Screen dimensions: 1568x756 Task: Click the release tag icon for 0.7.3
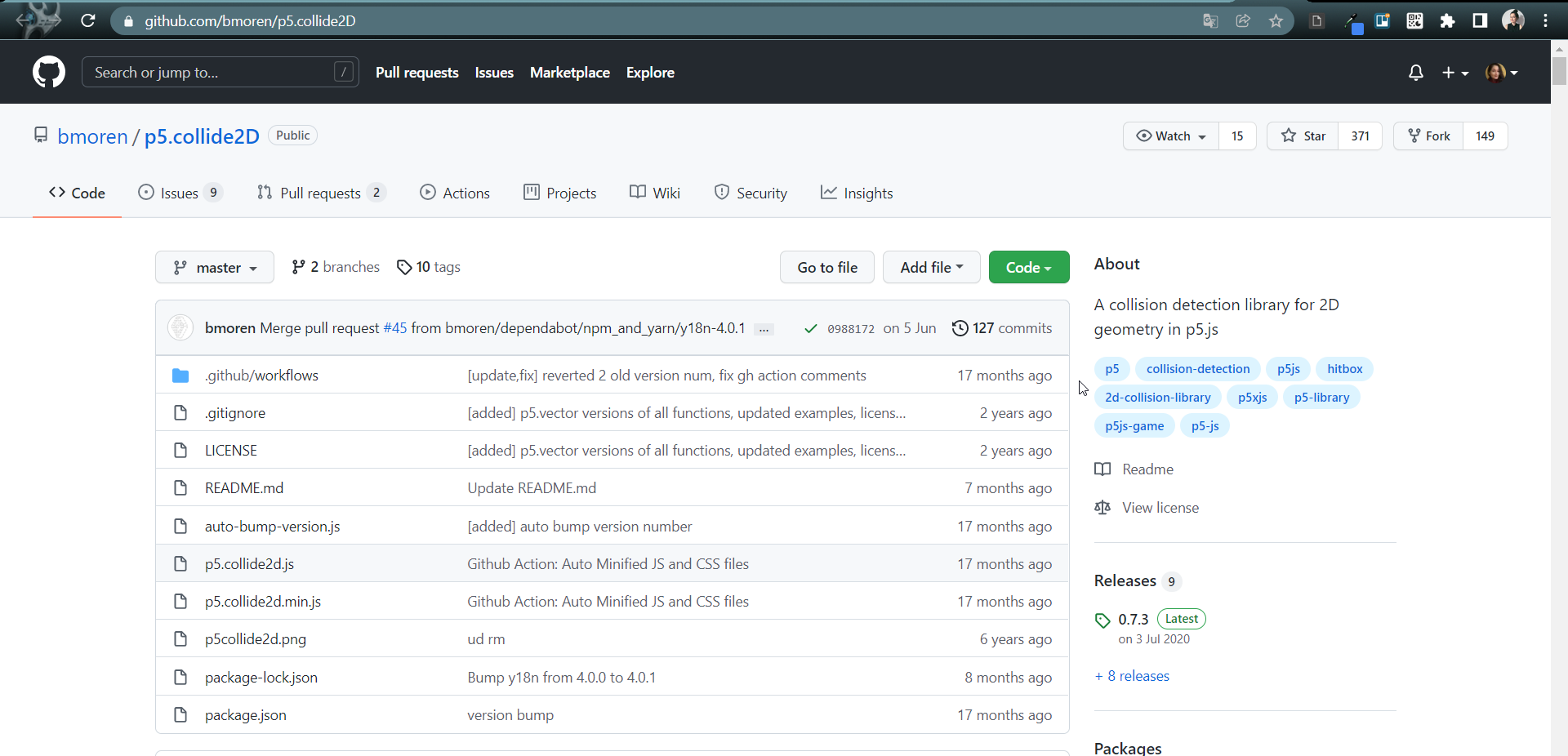[x=1102, y=620]
